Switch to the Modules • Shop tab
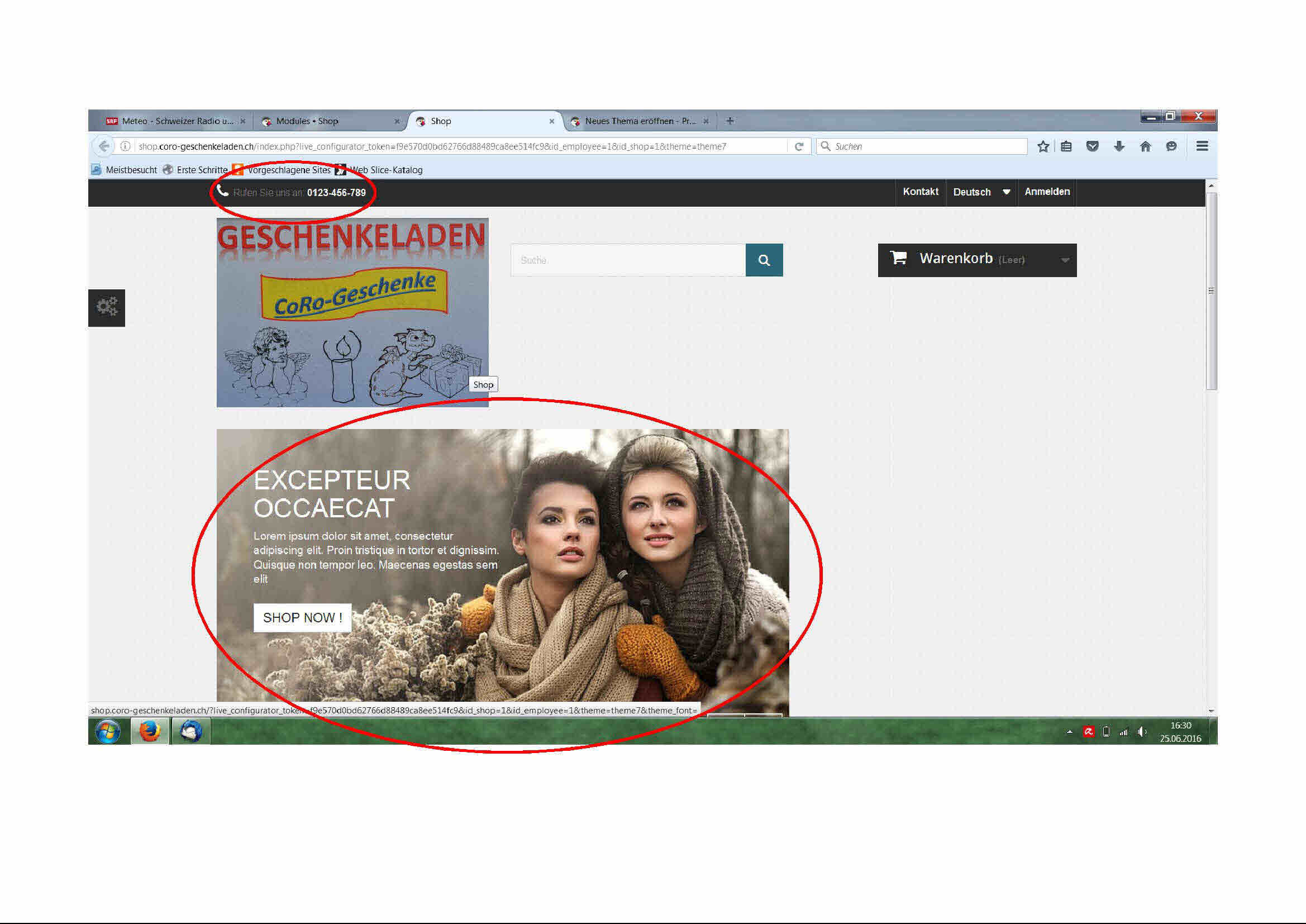Viewport: 1306px width, 924px height. (x=307, y=121)
